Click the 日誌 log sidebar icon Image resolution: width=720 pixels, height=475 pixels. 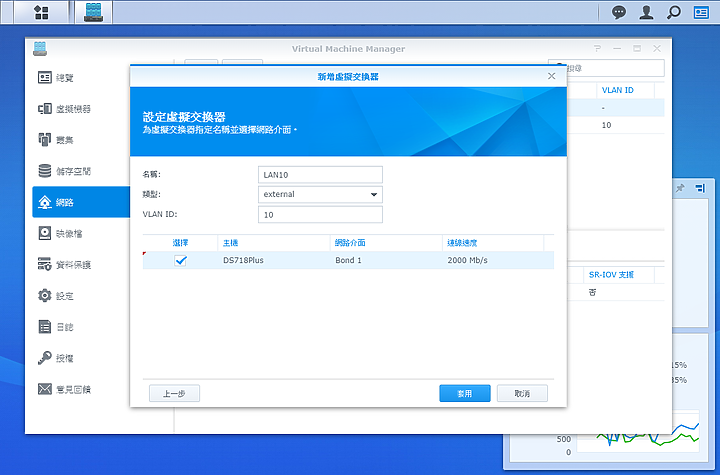45,327
